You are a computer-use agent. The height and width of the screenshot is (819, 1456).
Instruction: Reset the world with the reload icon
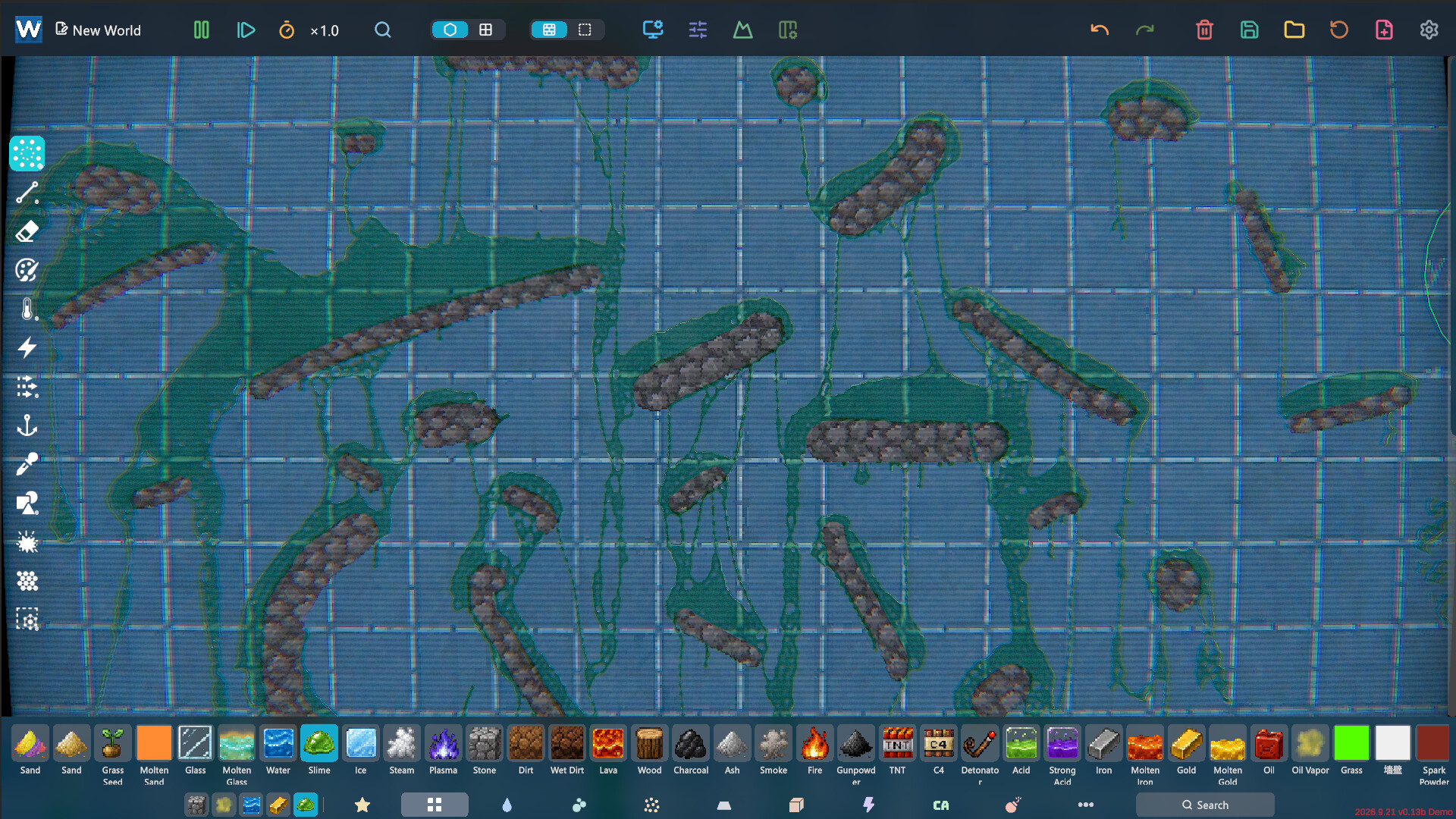(1339, 30)
